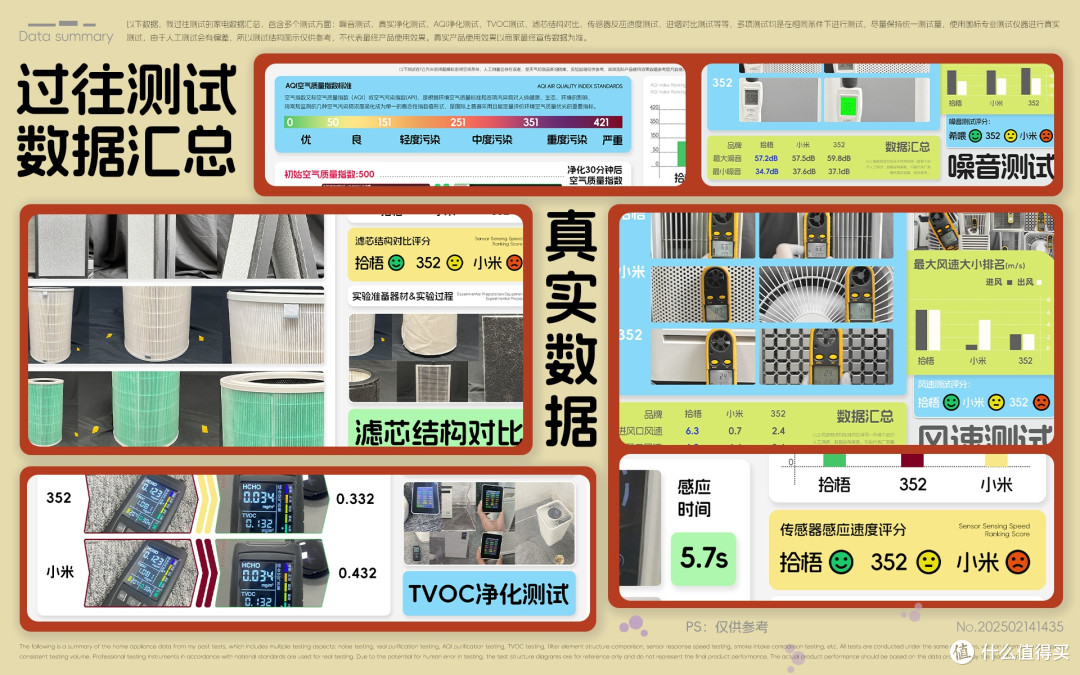The width and height of the screenshot is (1080, 675).
Task: Click the 轻度污染 AQI level label
Action: click(419, 139)
